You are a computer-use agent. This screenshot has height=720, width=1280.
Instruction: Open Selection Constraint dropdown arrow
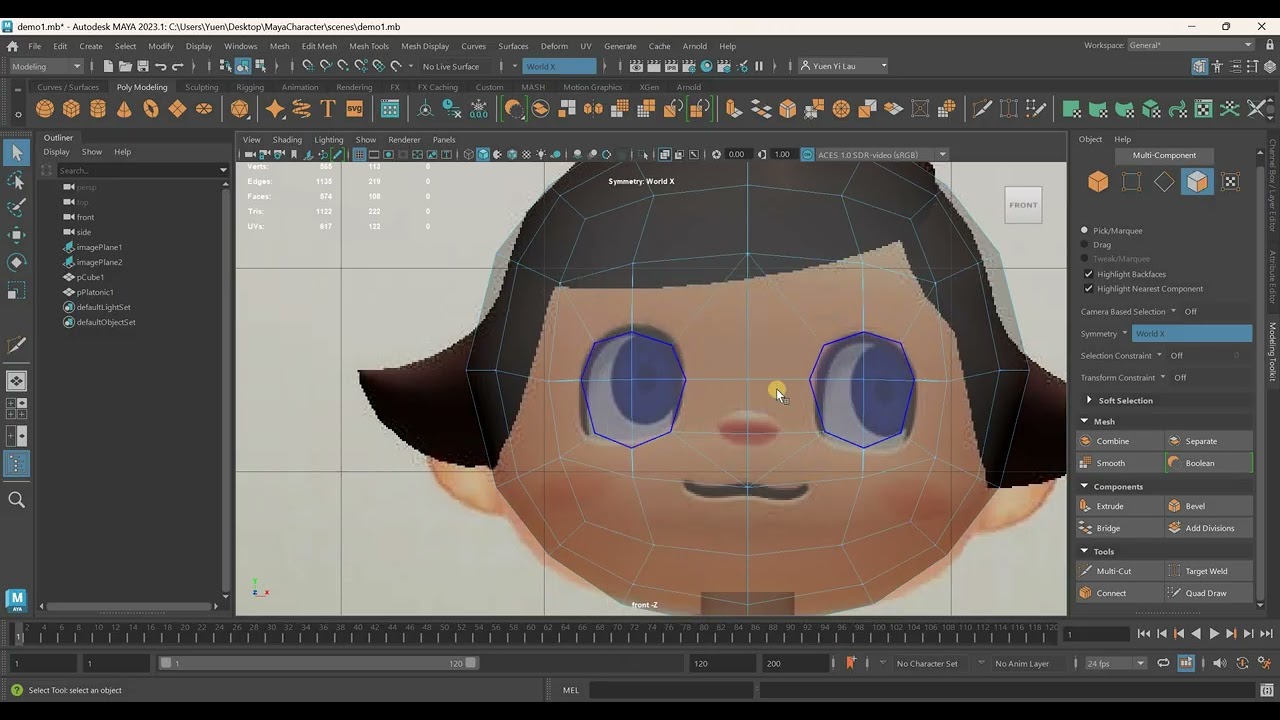(1159, 356)
